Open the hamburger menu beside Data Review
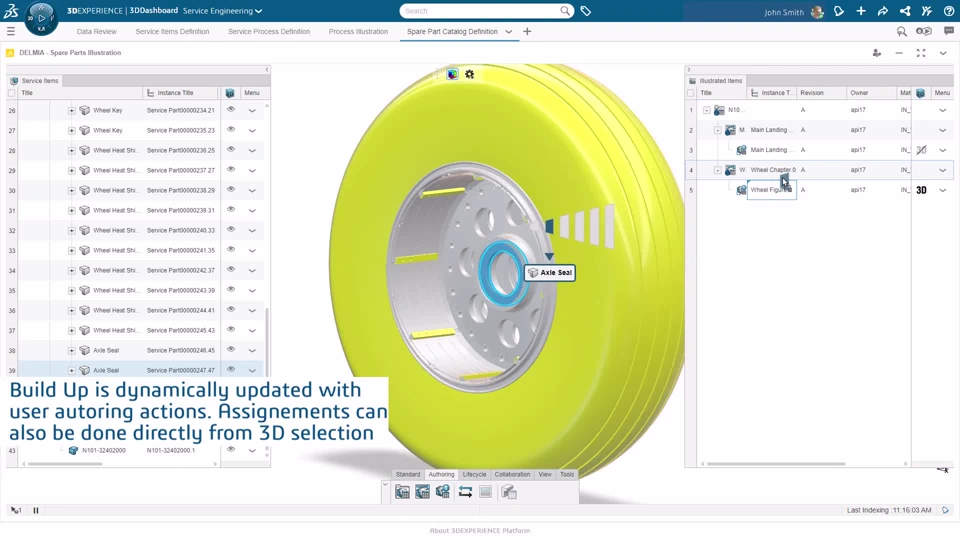Image resolution: width=960 pixels, height=540 pixels. [x=11, y=31]
